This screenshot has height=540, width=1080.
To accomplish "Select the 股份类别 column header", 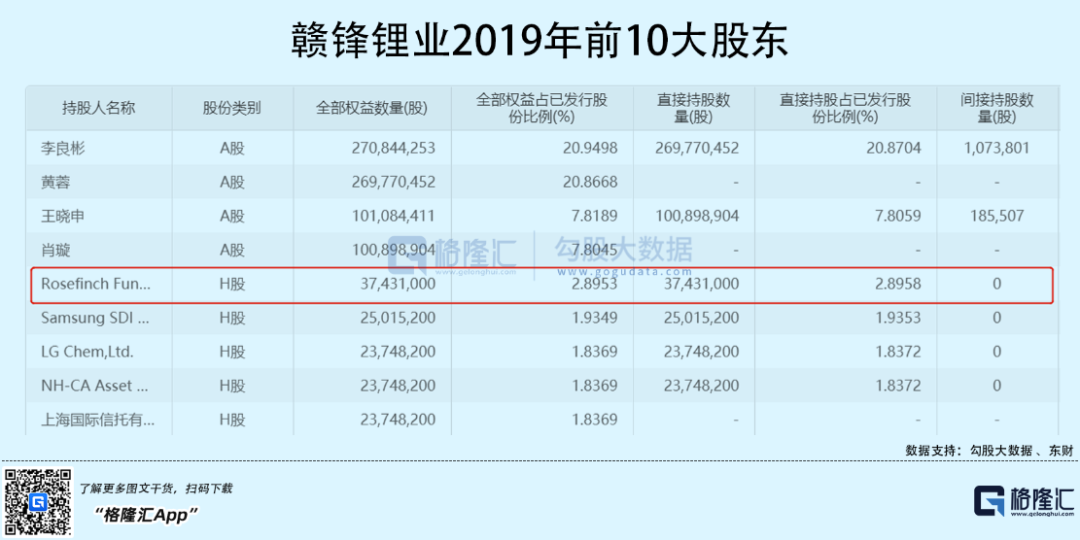I will 231,108.
